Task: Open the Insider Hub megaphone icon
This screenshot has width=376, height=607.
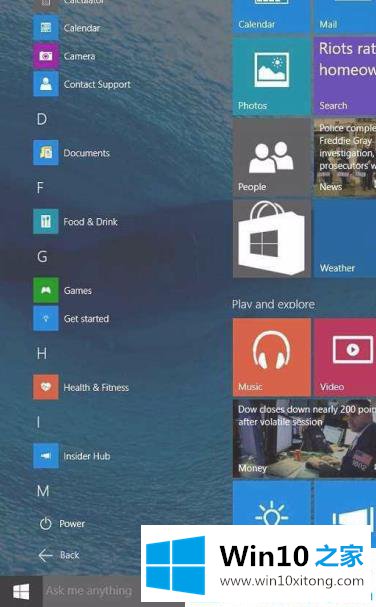Action: 46,456
